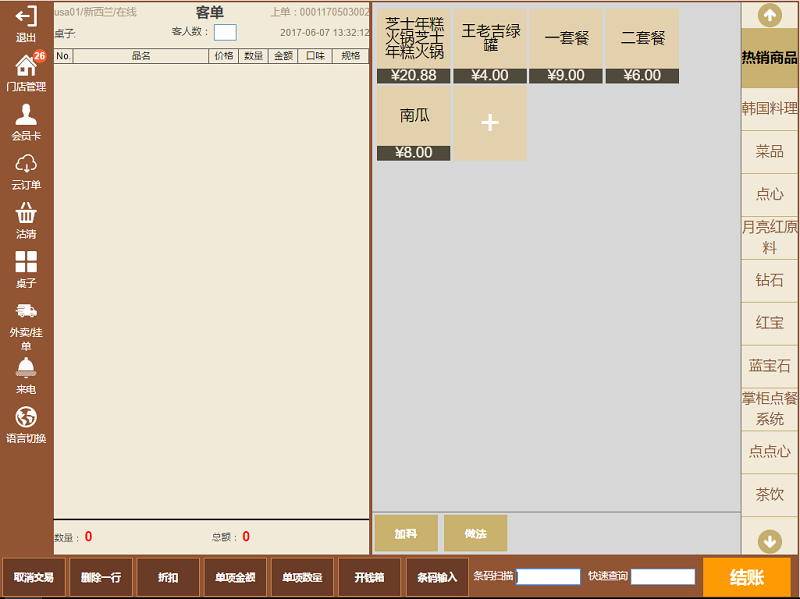Click the usa01/新西兰/在线 status text
The image size is (800, 599).
[x=95, y=12]
